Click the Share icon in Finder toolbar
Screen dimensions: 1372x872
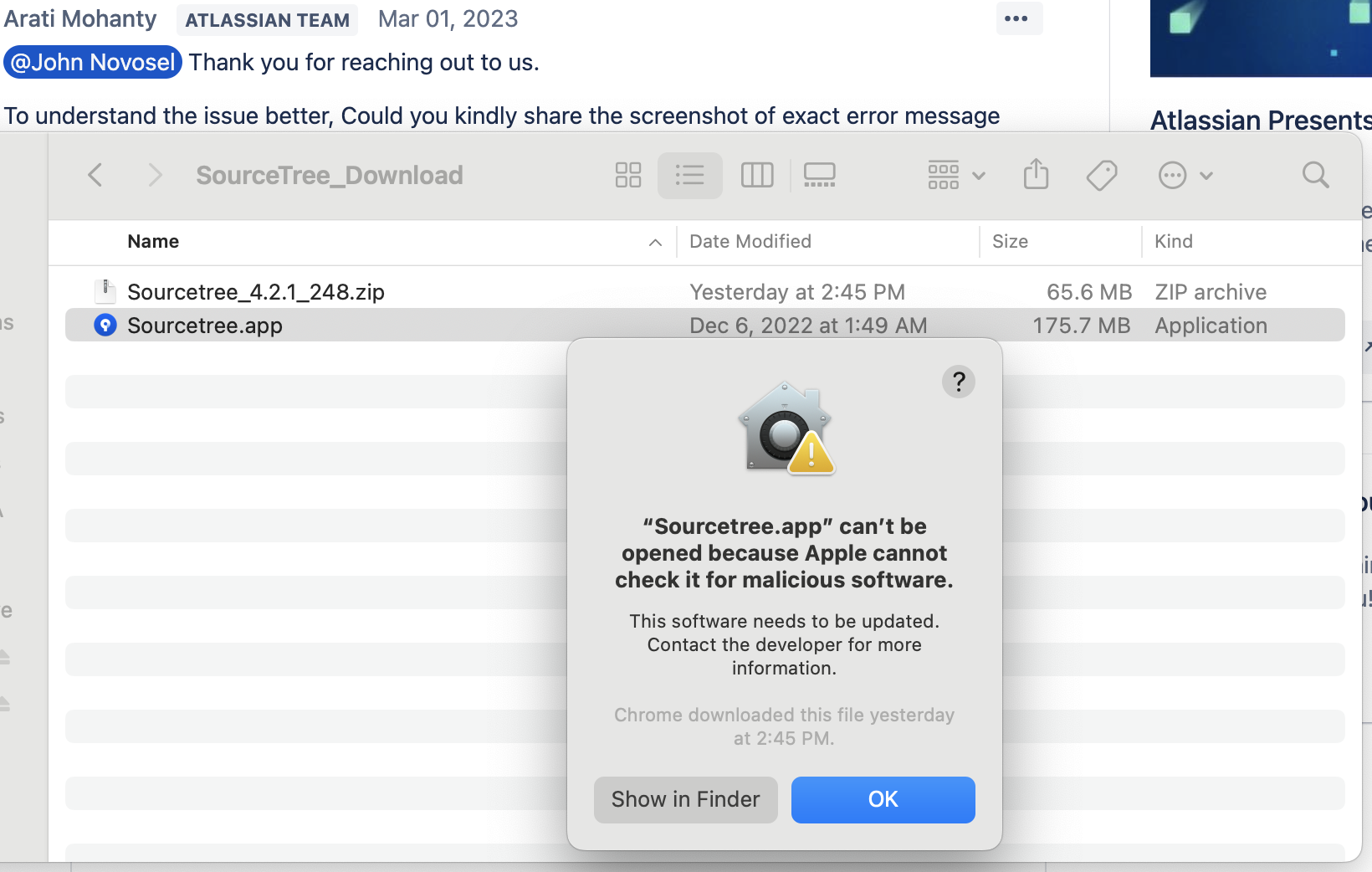click(x=1036, y=174)
